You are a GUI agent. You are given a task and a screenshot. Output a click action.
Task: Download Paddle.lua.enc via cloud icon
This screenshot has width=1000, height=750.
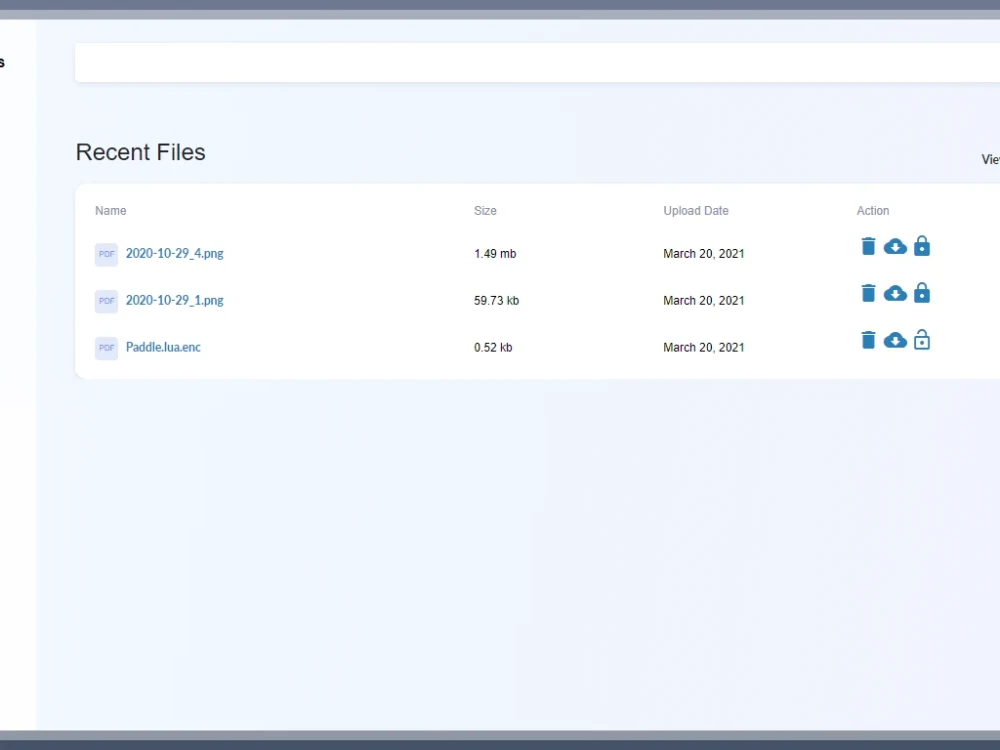coord(895,340)
